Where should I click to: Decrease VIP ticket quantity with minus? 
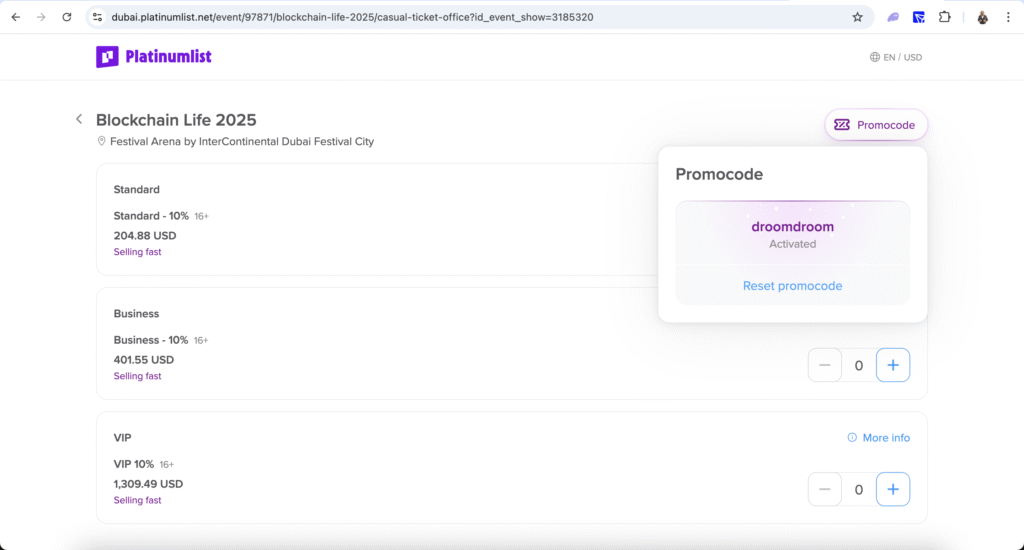coord(825,489)
